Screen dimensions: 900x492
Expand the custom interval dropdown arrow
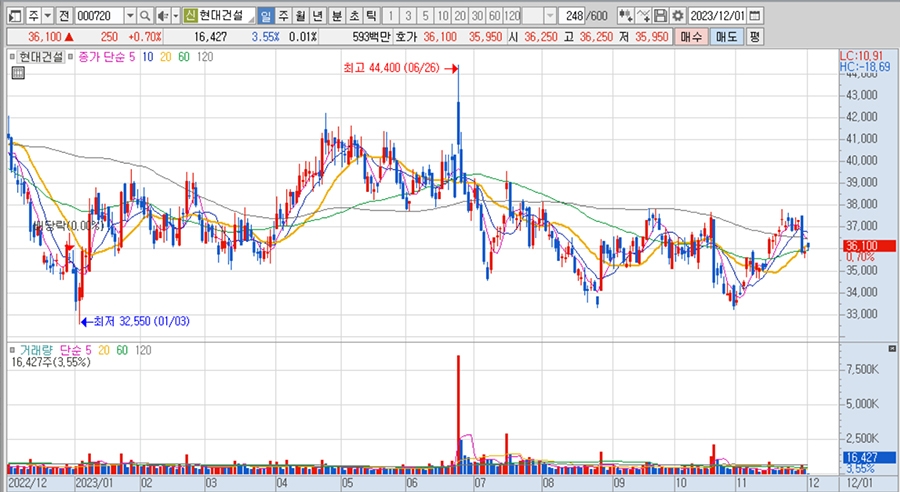tap(550, 16)
